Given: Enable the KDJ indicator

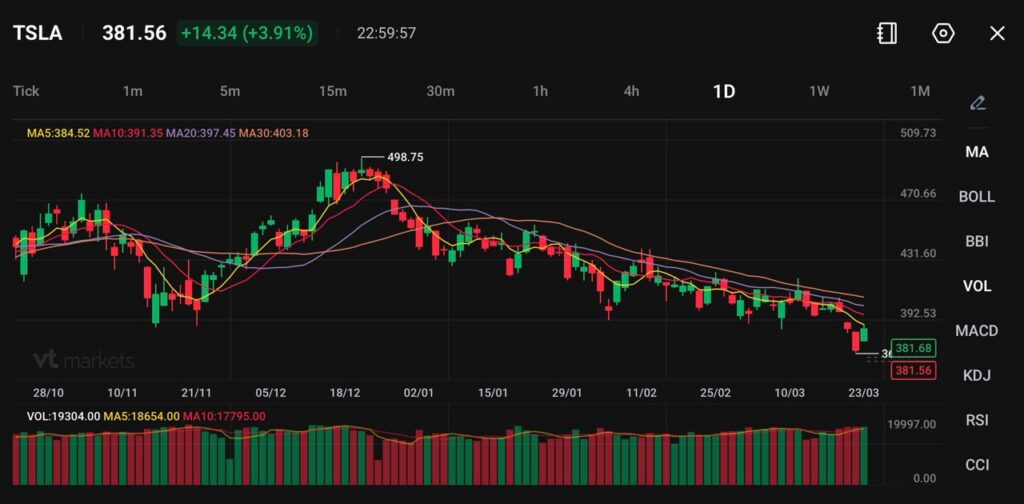Looking at the screenshot, I should click(x=977, y=375).
